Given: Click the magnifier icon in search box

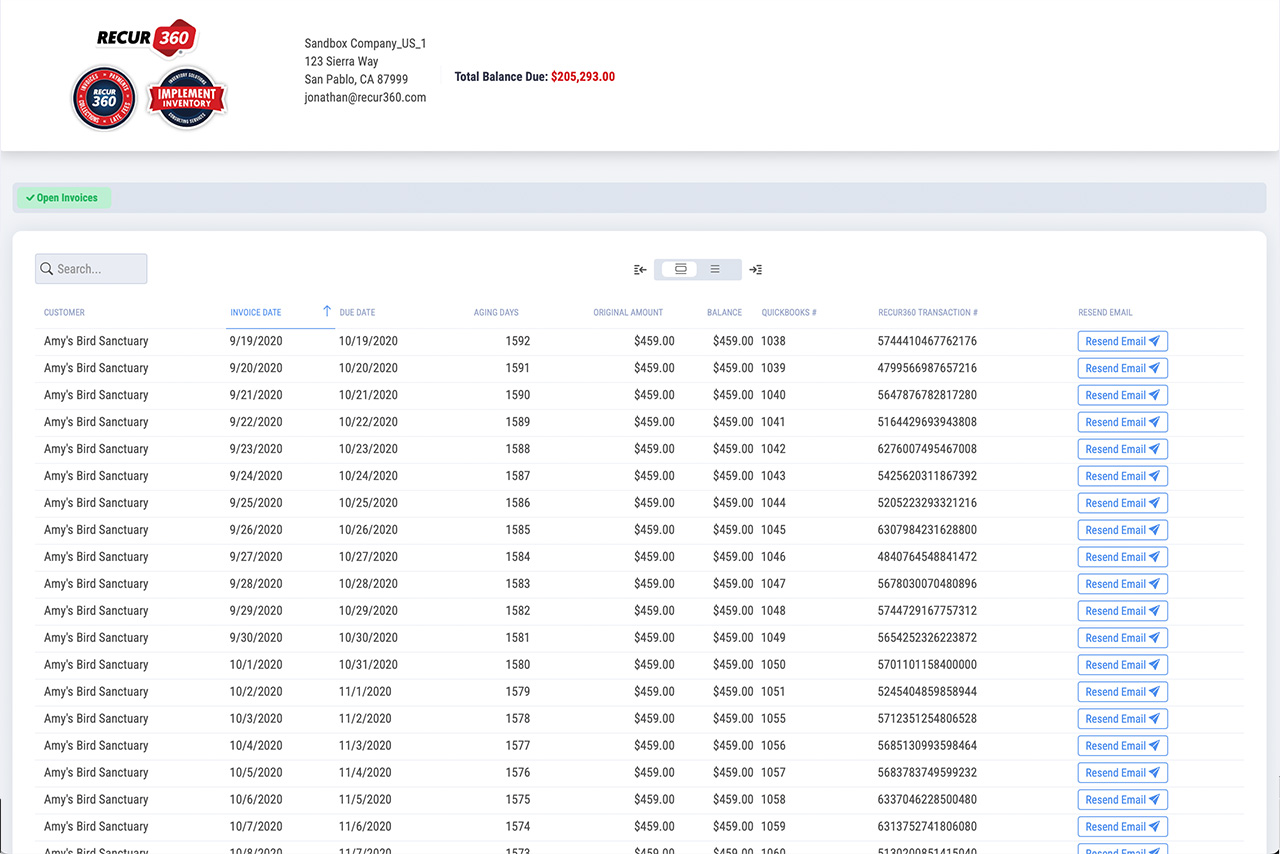Looking at the screenshot, I should point(47,269).
